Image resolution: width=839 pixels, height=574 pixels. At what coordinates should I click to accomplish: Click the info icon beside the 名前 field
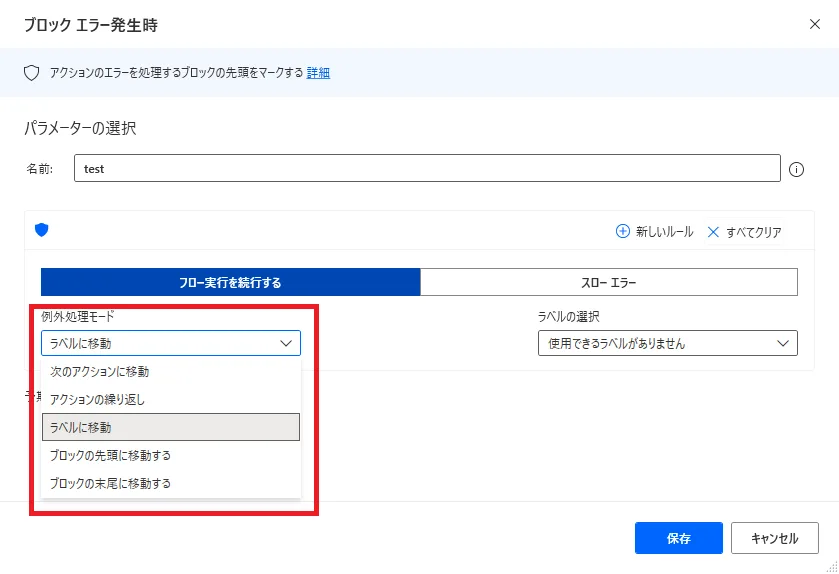click(x=797, y=169)
